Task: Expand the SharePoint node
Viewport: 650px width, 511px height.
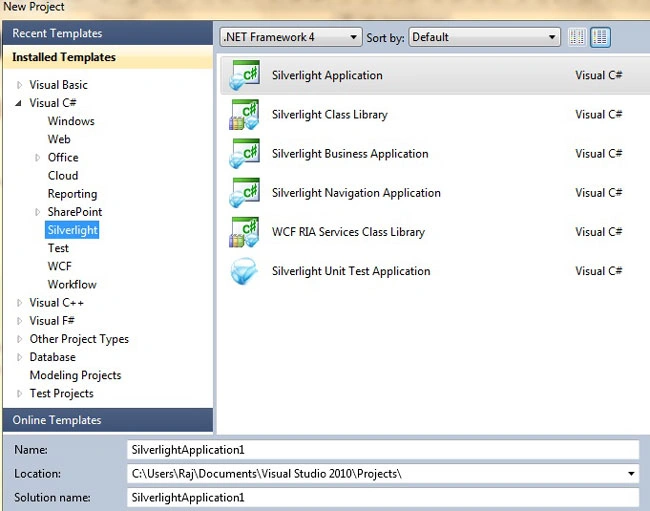Action: [x=37, y=212]
